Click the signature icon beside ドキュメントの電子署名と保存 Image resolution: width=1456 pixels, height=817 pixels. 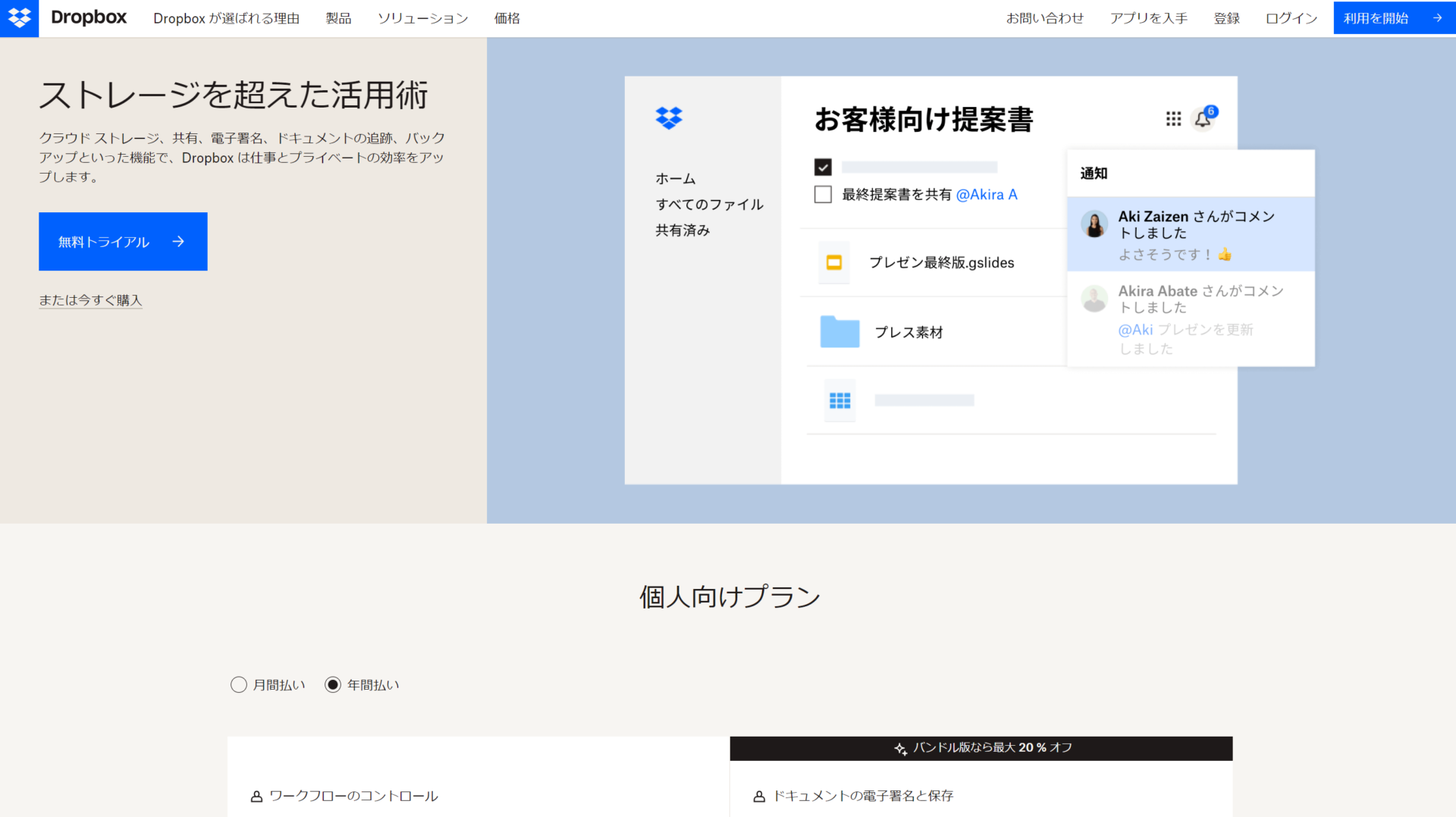(x=758, y=796)
